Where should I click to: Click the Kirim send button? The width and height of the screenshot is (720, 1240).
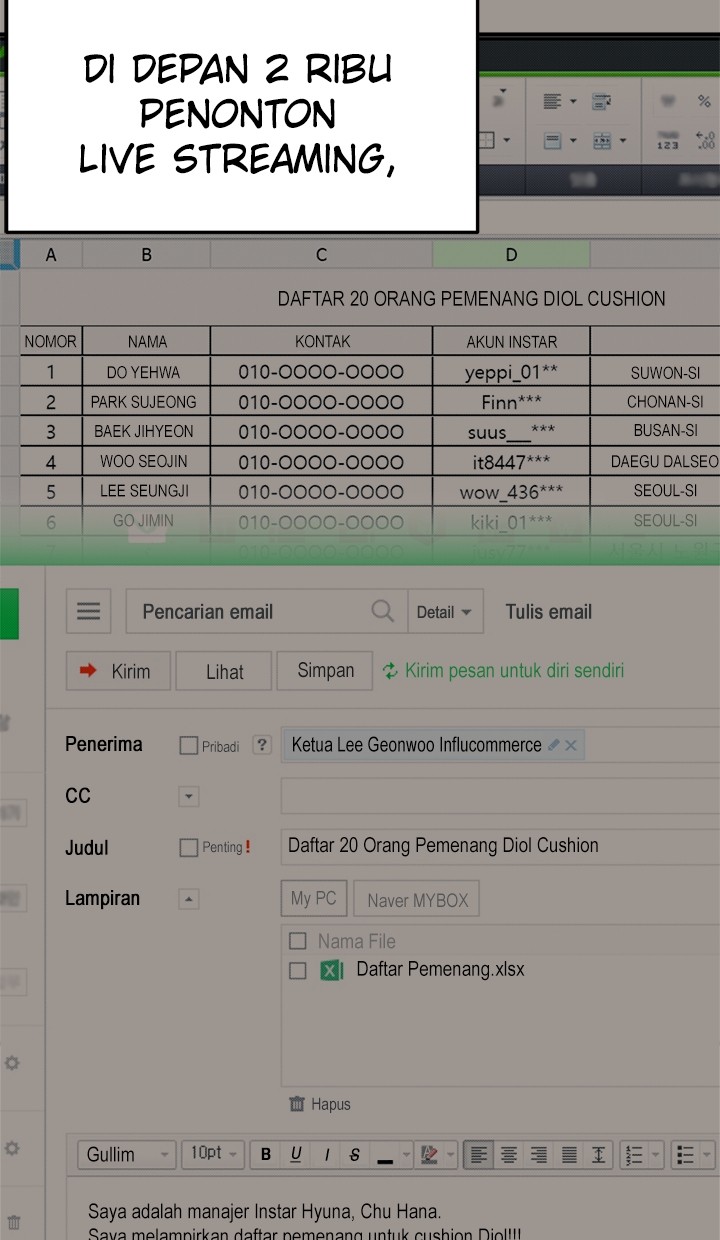(119, 671)
